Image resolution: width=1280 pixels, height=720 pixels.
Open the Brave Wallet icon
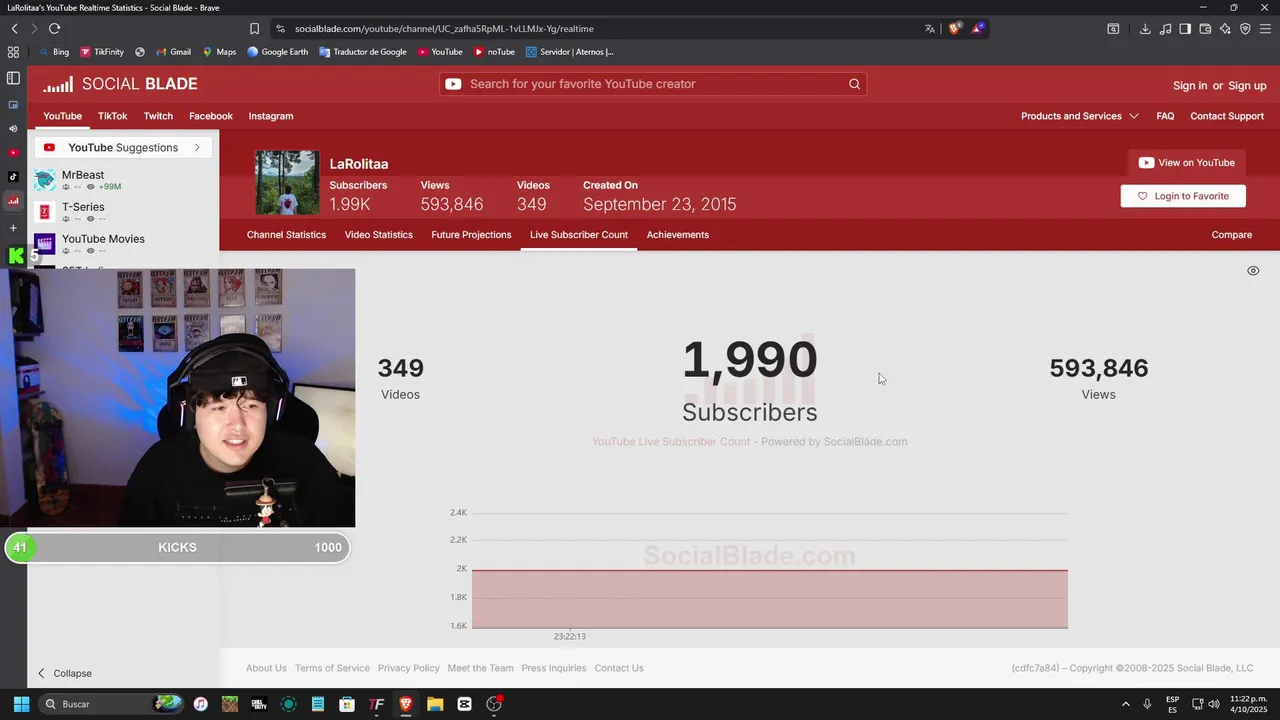tap(1205, 29)
